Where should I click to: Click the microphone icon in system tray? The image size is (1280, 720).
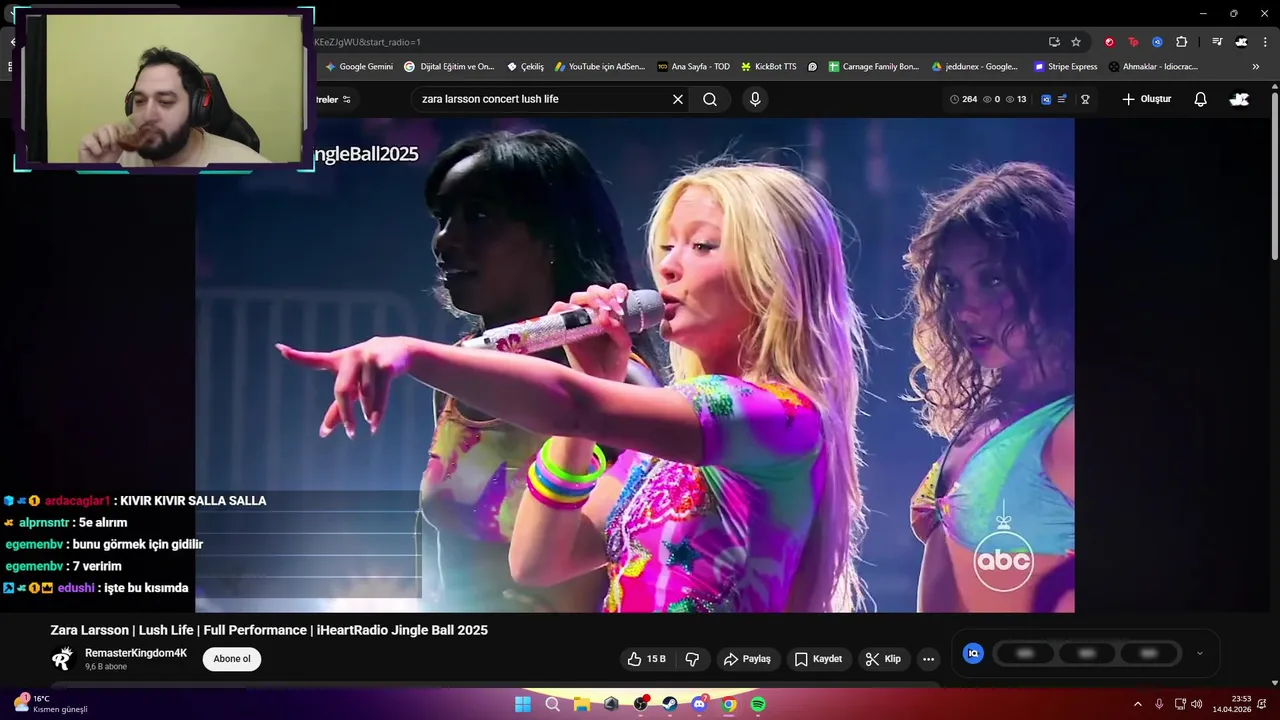coord(1159,704)
